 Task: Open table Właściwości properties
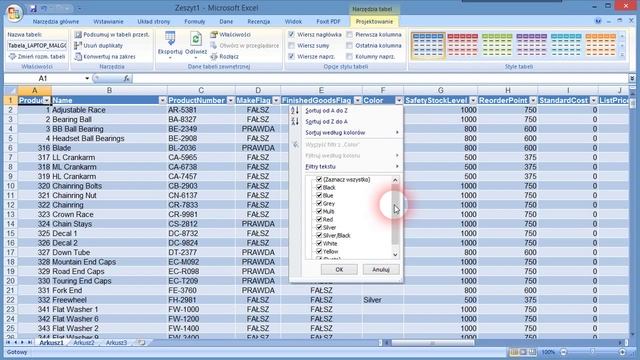[231, 35]
